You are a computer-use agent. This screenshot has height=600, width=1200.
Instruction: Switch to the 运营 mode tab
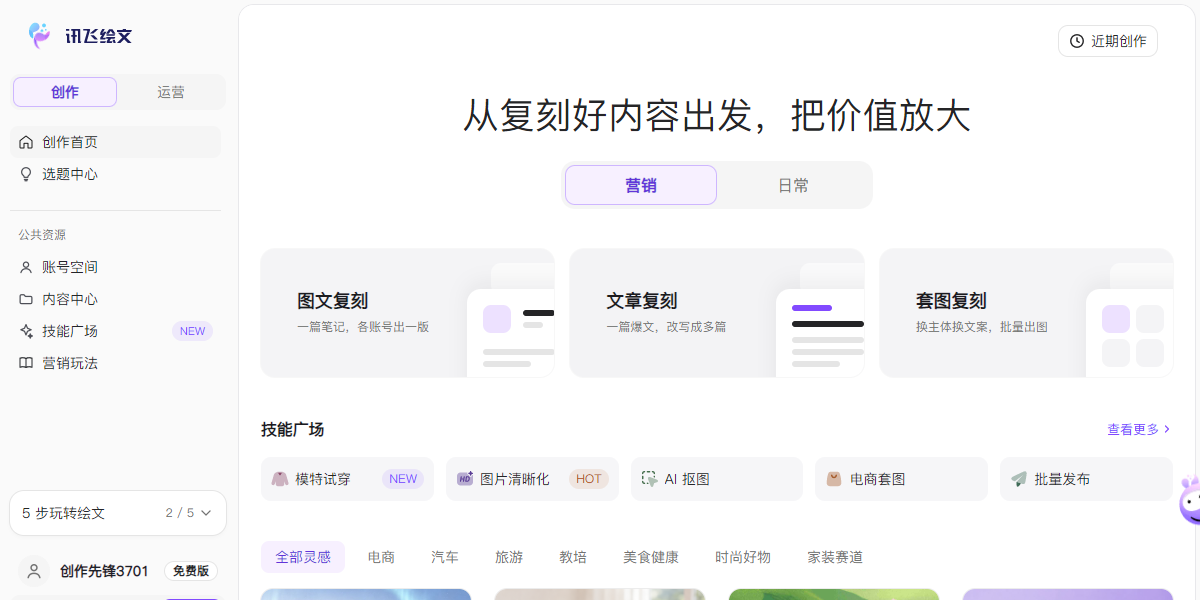(x=171, y=92)
